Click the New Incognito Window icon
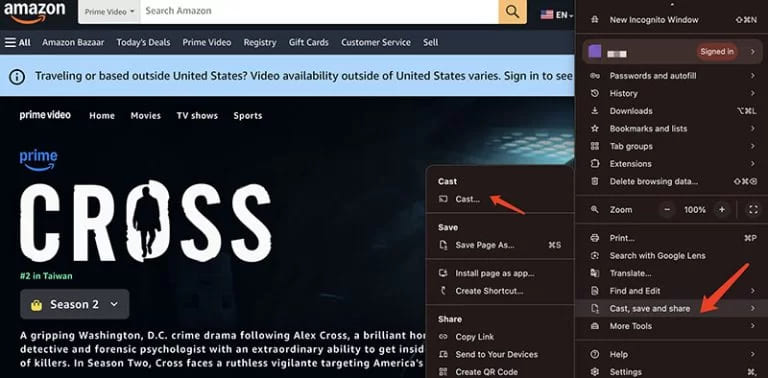 [x=595, y=20]
